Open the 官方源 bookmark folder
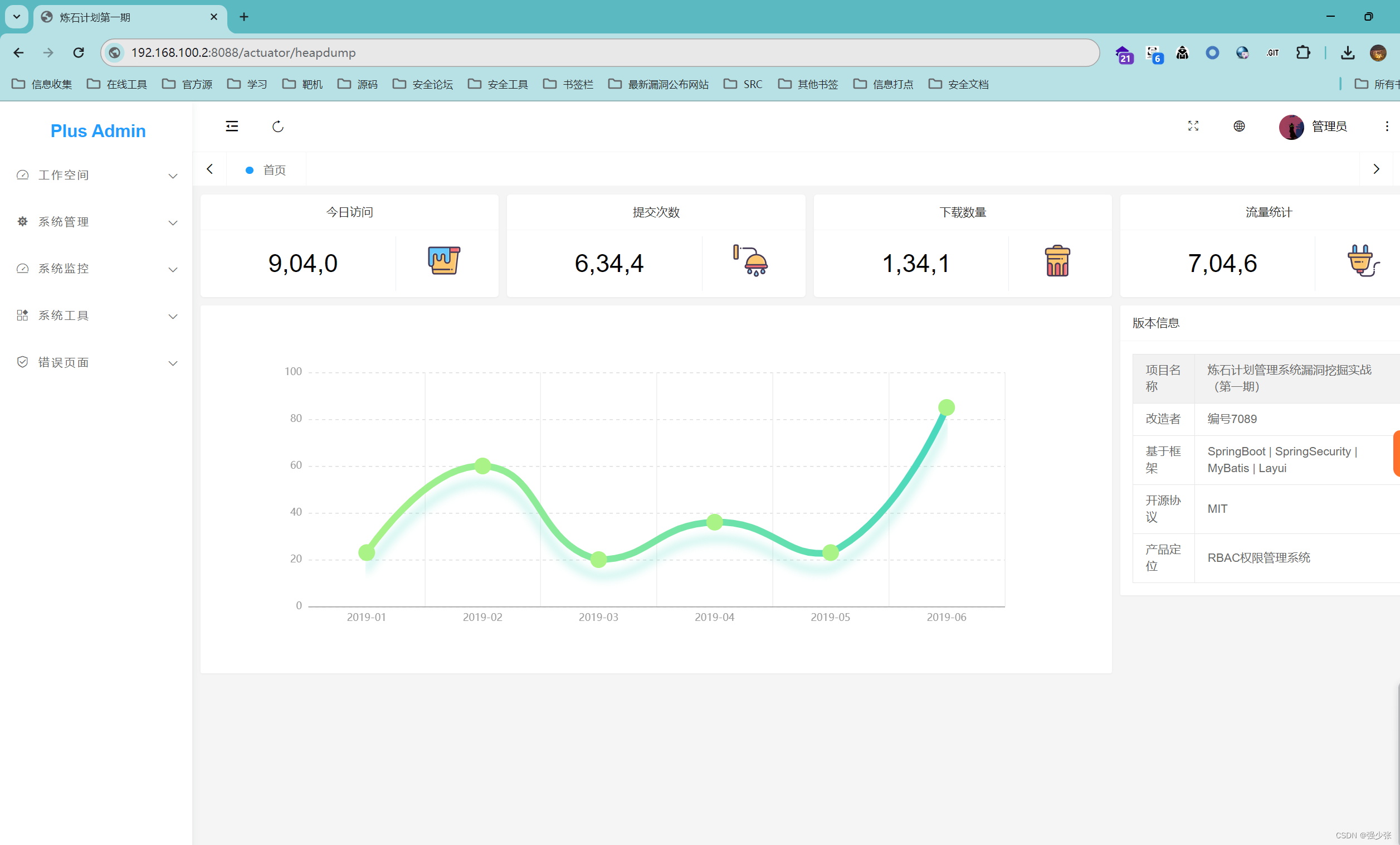Screen dimensions: 1400x845 [x=187, y=84]
